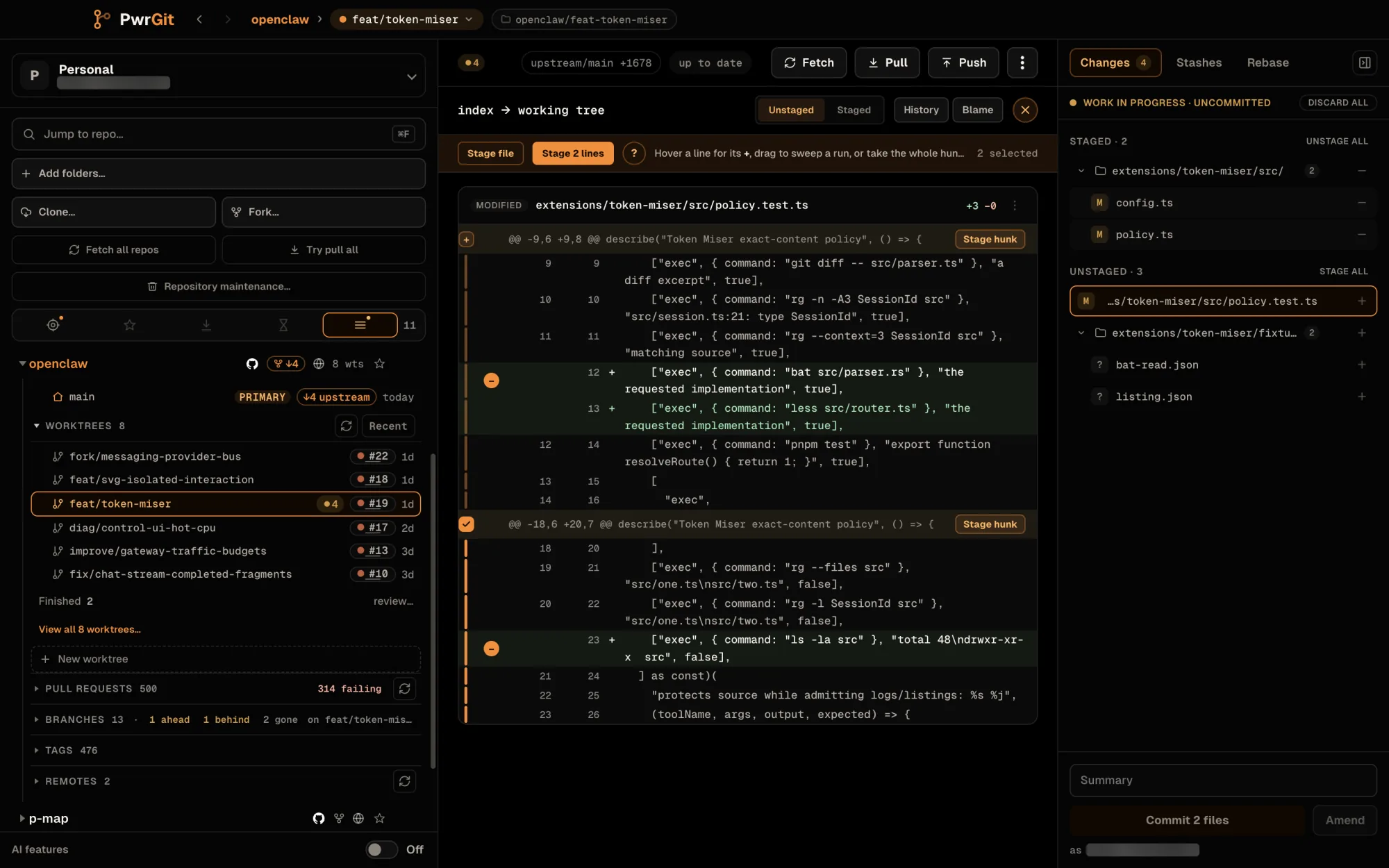Refresh the pull requests section
Viewport: 1389px width, 868px height.
pyautogui.click(x=404, y=689)
